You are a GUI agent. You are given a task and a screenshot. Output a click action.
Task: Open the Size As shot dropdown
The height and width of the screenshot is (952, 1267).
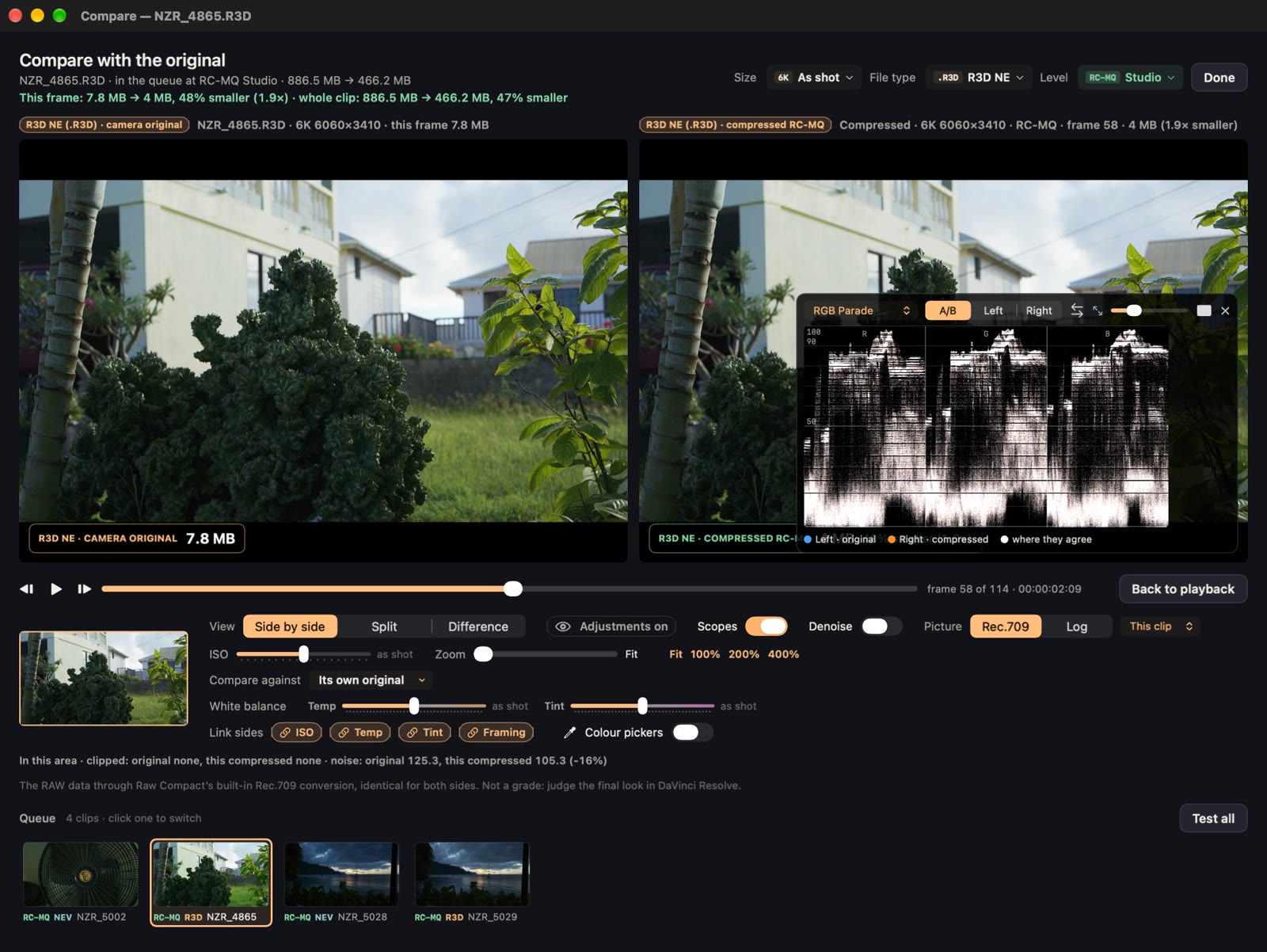(814, 78)
